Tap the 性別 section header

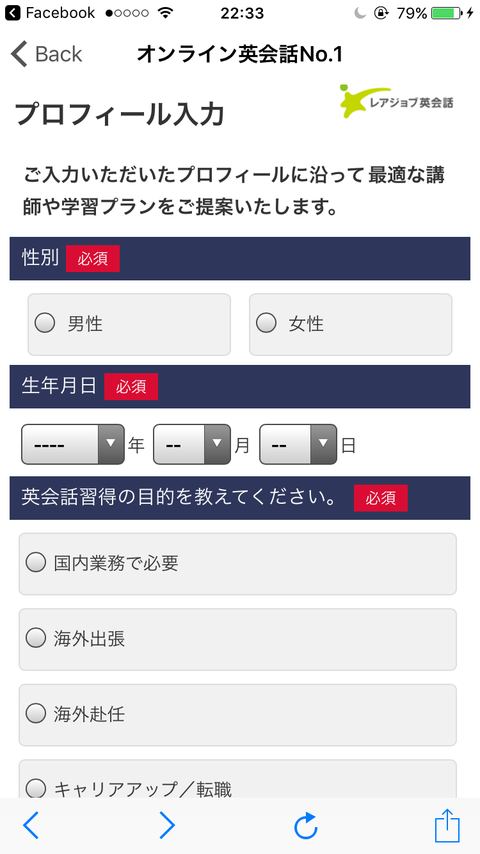pos(240,259)
